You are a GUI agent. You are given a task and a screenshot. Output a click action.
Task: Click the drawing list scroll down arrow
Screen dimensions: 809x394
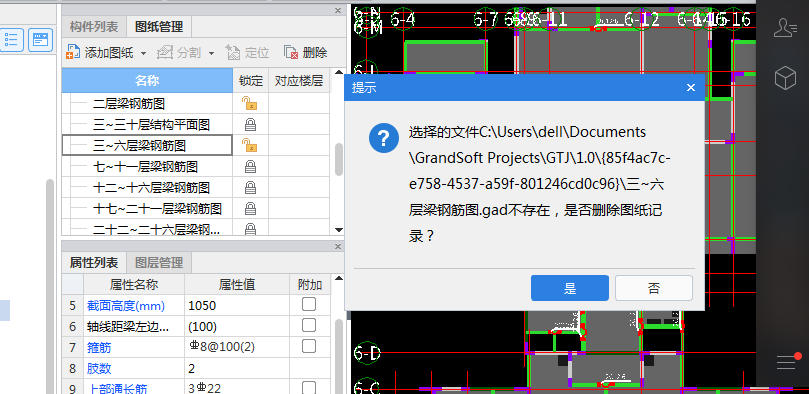[338, 230]
